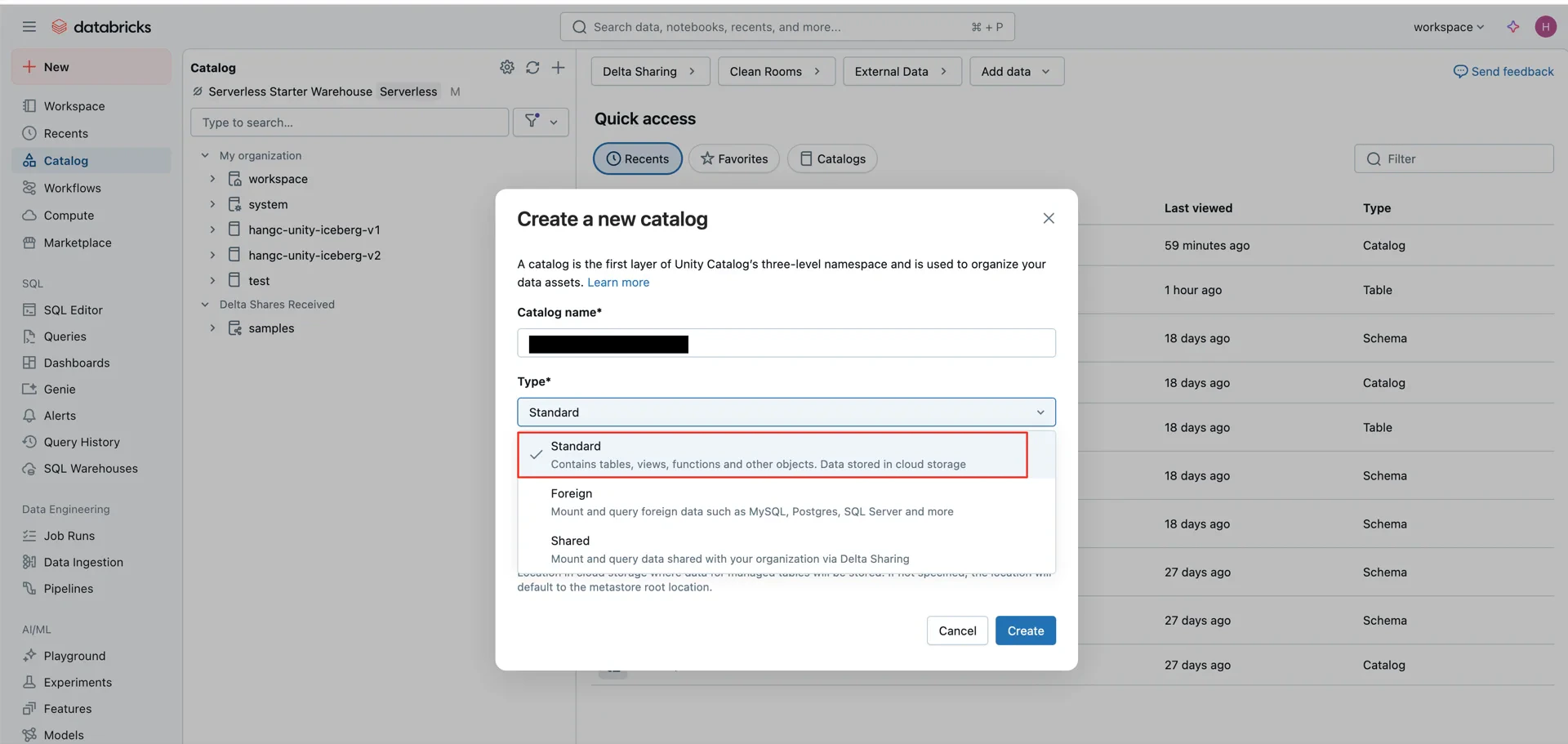The height and width of the screenshot is (744, 1568).
Task: Open SQL Warehouses page
Action: pos(91,469)
